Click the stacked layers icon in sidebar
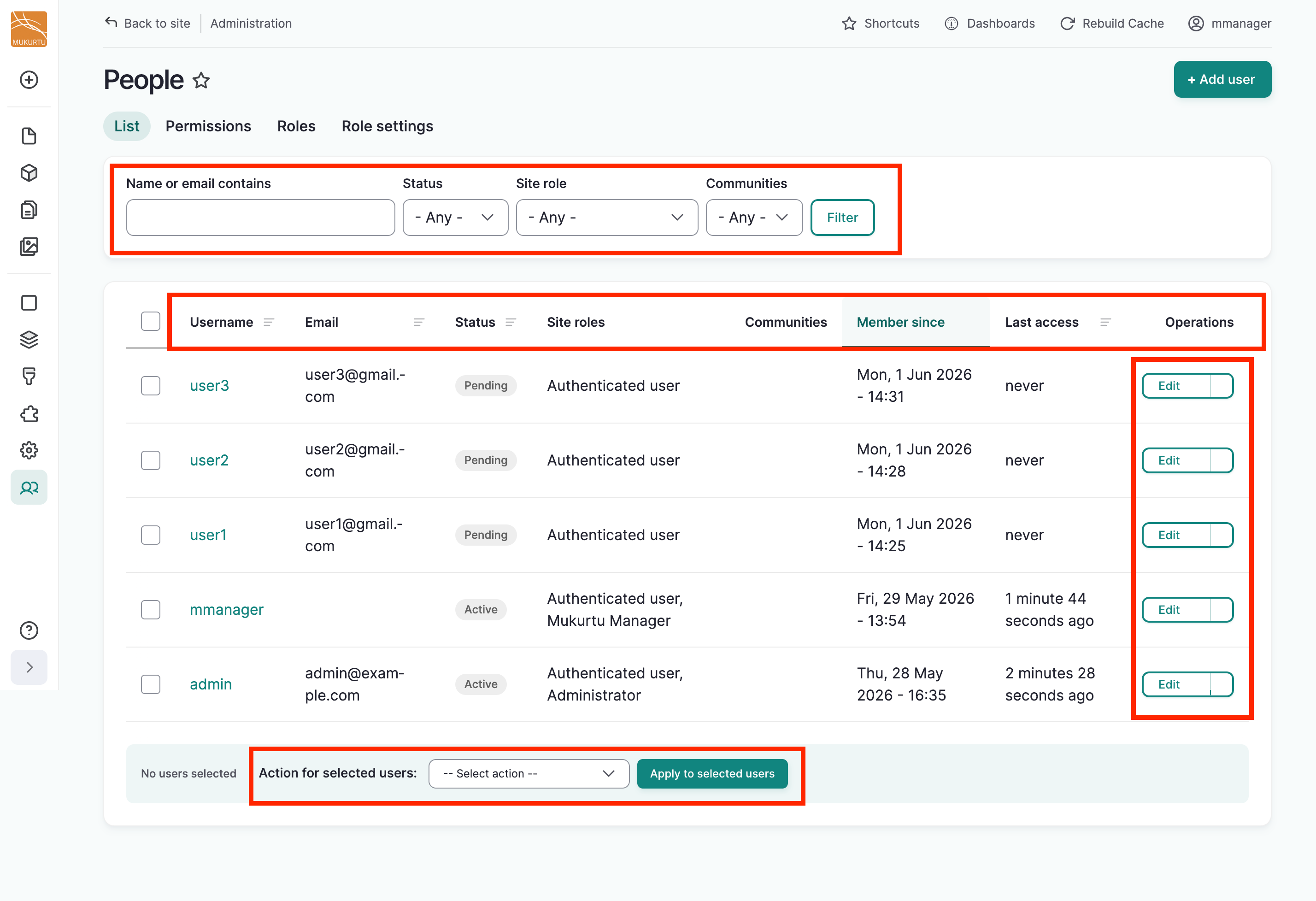The height and width of the screenshot is (901, 1316). [29, 340]
